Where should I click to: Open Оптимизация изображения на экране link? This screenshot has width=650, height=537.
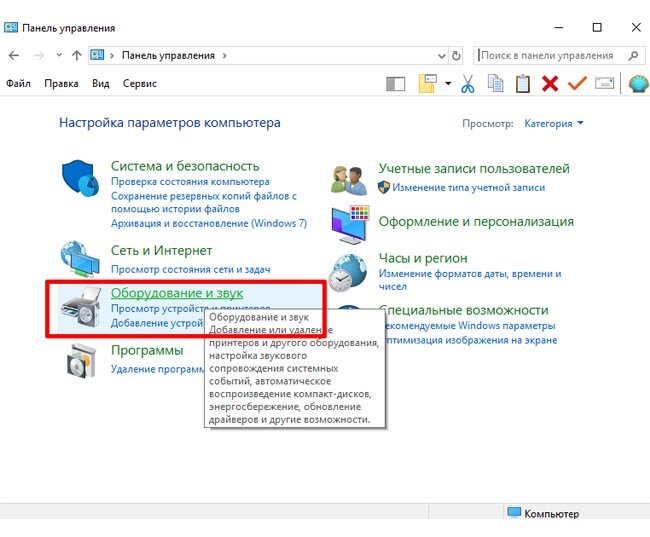472,340
